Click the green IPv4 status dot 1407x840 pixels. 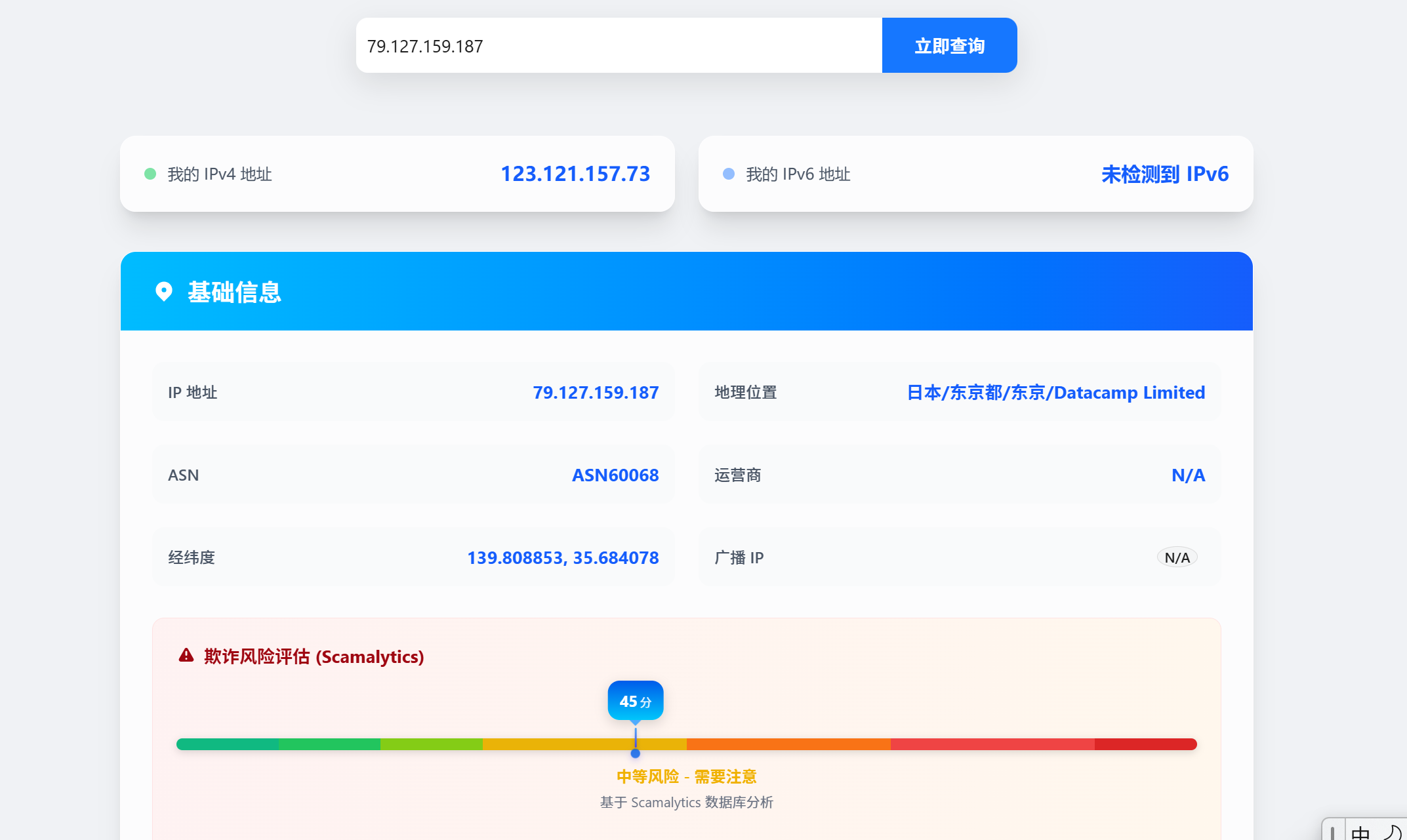tap(150, 174)
